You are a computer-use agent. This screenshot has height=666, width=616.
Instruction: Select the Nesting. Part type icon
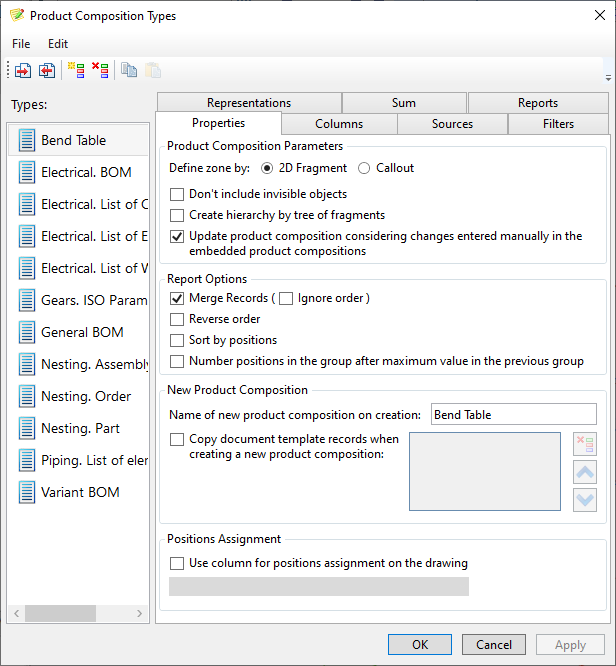[x=27, y=428]
